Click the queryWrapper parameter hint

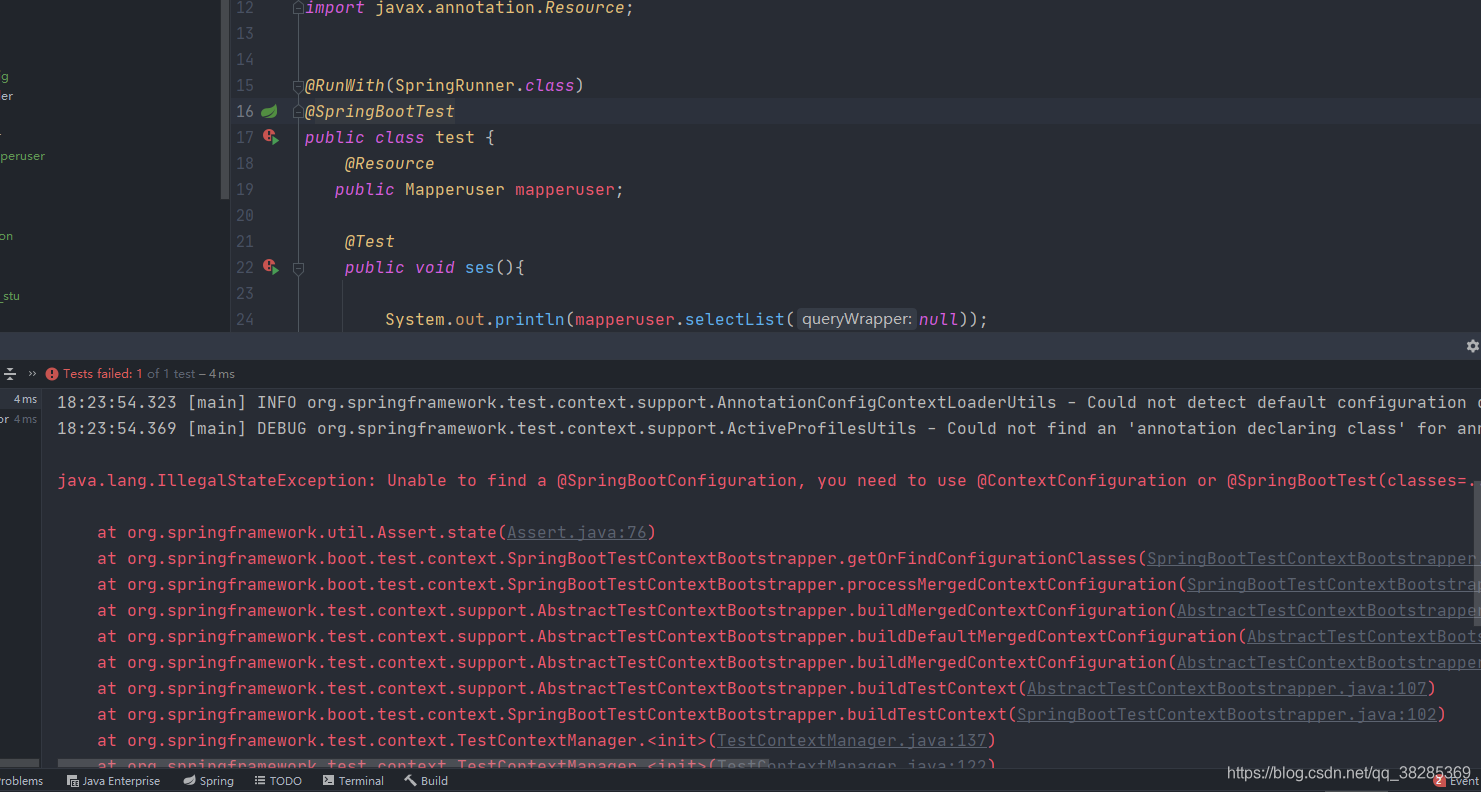[857, 320]
